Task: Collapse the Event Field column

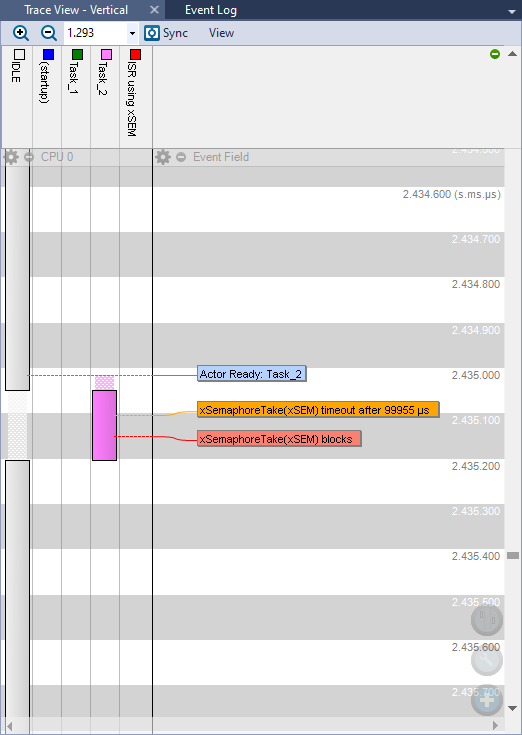Action: click(x=181, y=157)
